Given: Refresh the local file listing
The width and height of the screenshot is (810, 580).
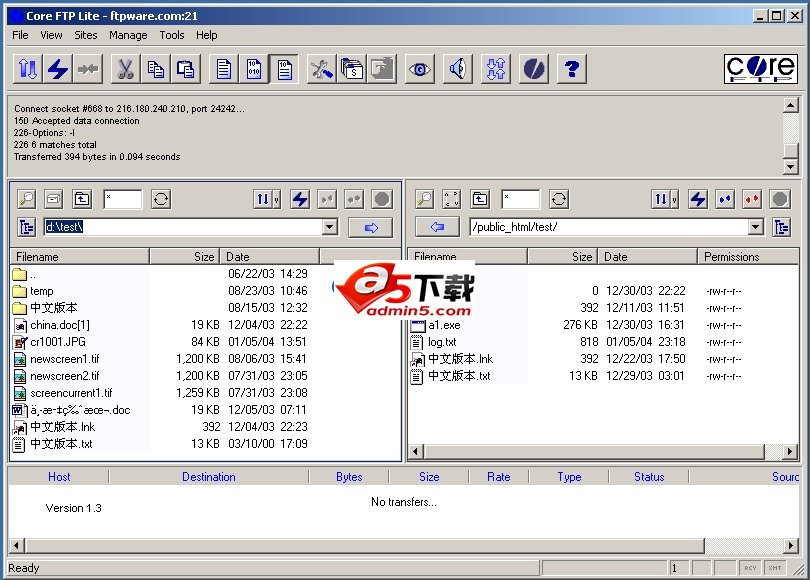Looking at the screenshot, I should pos(161,199).
